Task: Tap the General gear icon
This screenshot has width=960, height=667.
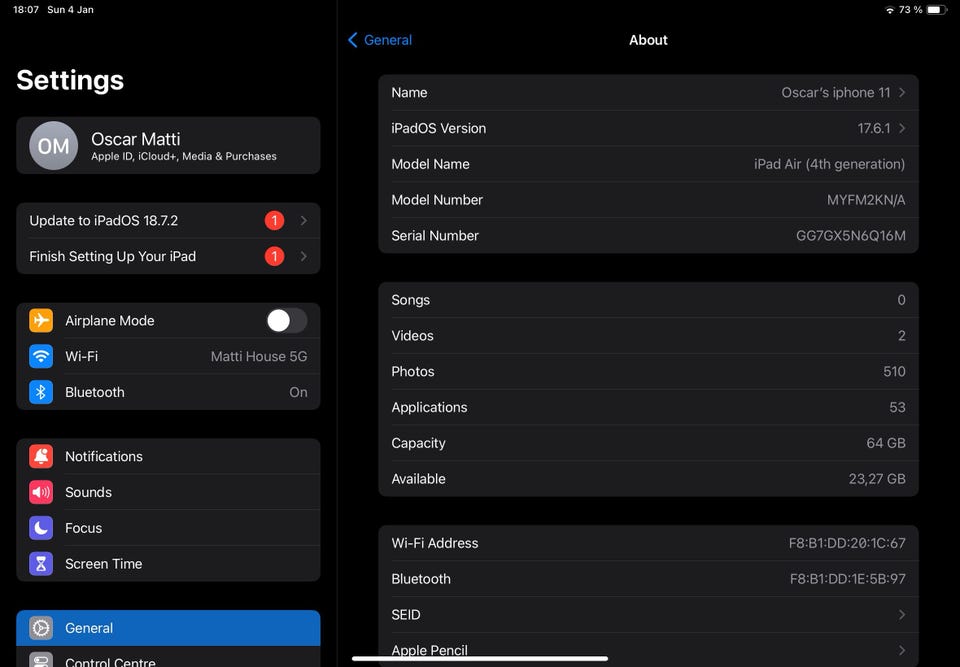Action: coord(41,628)
